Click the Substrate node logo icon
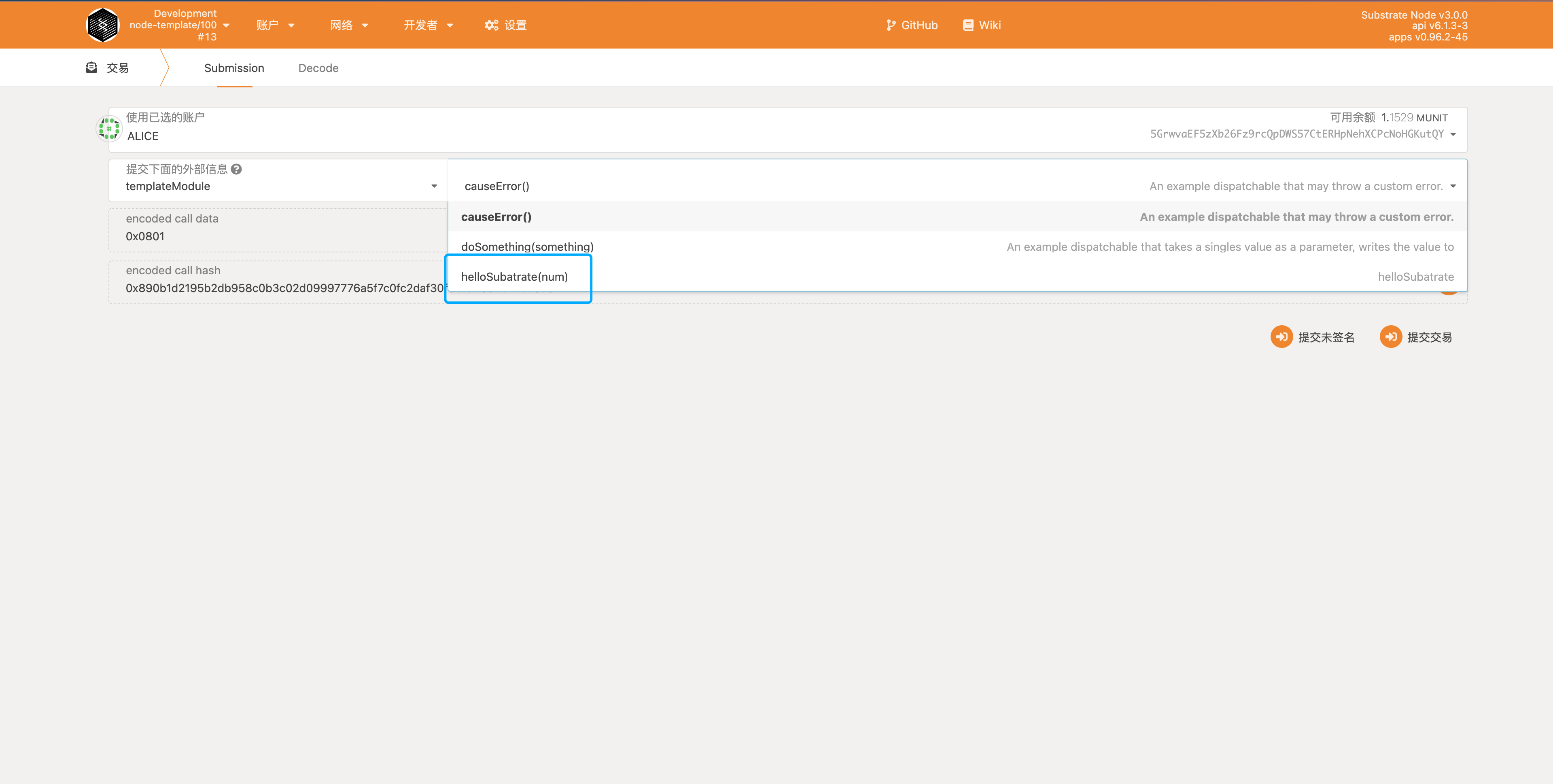Viewport: 1553px width, 784px height. click(102, 25)
